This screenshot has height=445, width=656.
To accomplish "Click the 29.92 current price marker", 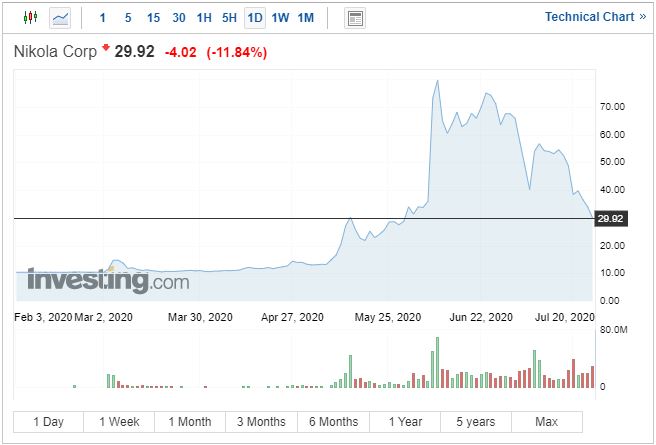I will pos(611,219).
